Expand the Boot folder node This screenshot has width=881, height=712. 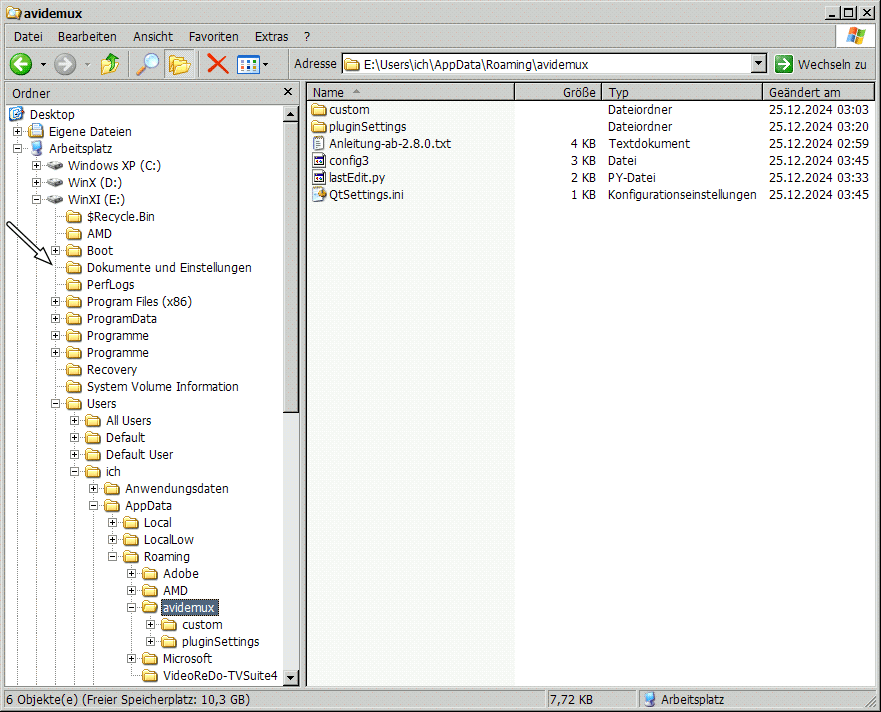point(56,251)
